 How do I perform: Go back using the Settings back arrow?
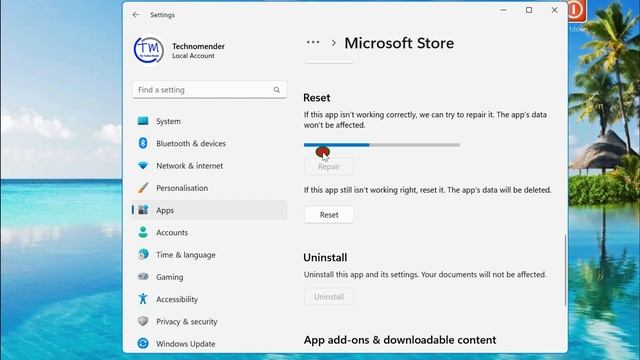coord(136,15)
